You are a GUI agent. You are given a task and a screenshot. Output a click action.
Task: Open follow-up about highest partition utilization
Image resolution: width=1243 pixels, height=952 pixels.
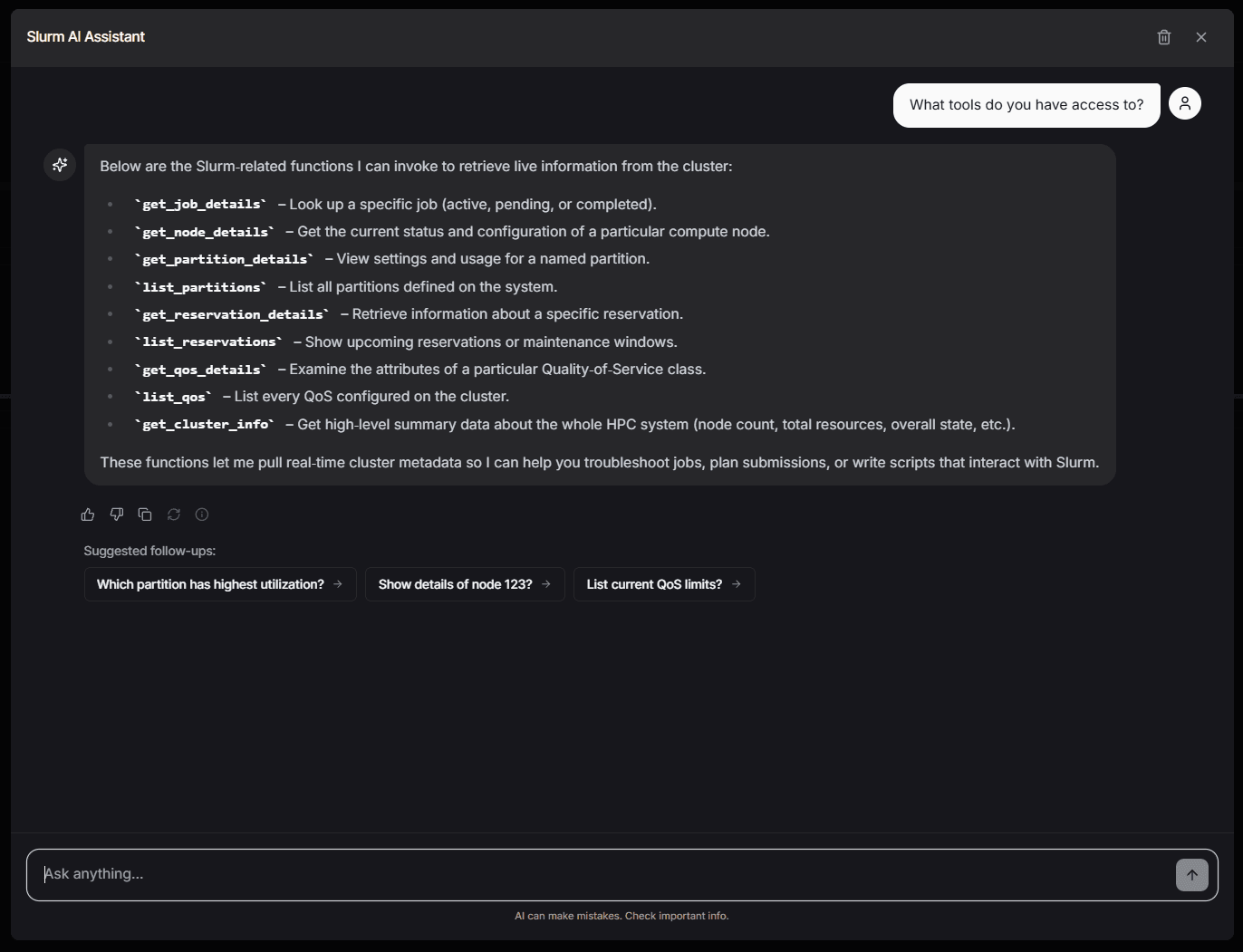(220, 584)
